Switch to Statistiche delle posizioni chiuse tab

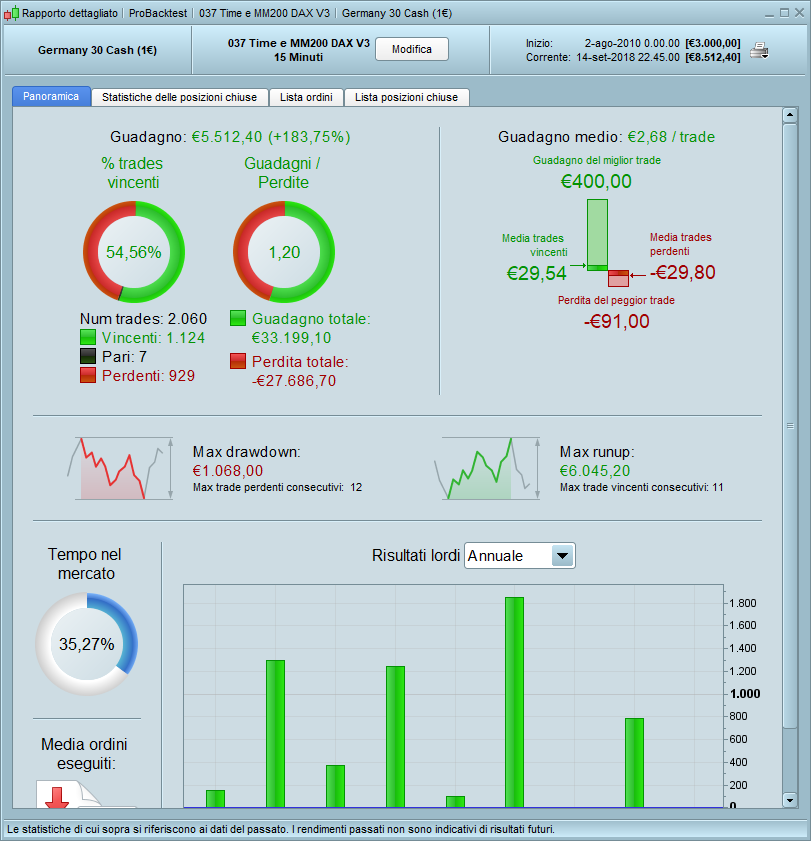[x=180, y=97]
